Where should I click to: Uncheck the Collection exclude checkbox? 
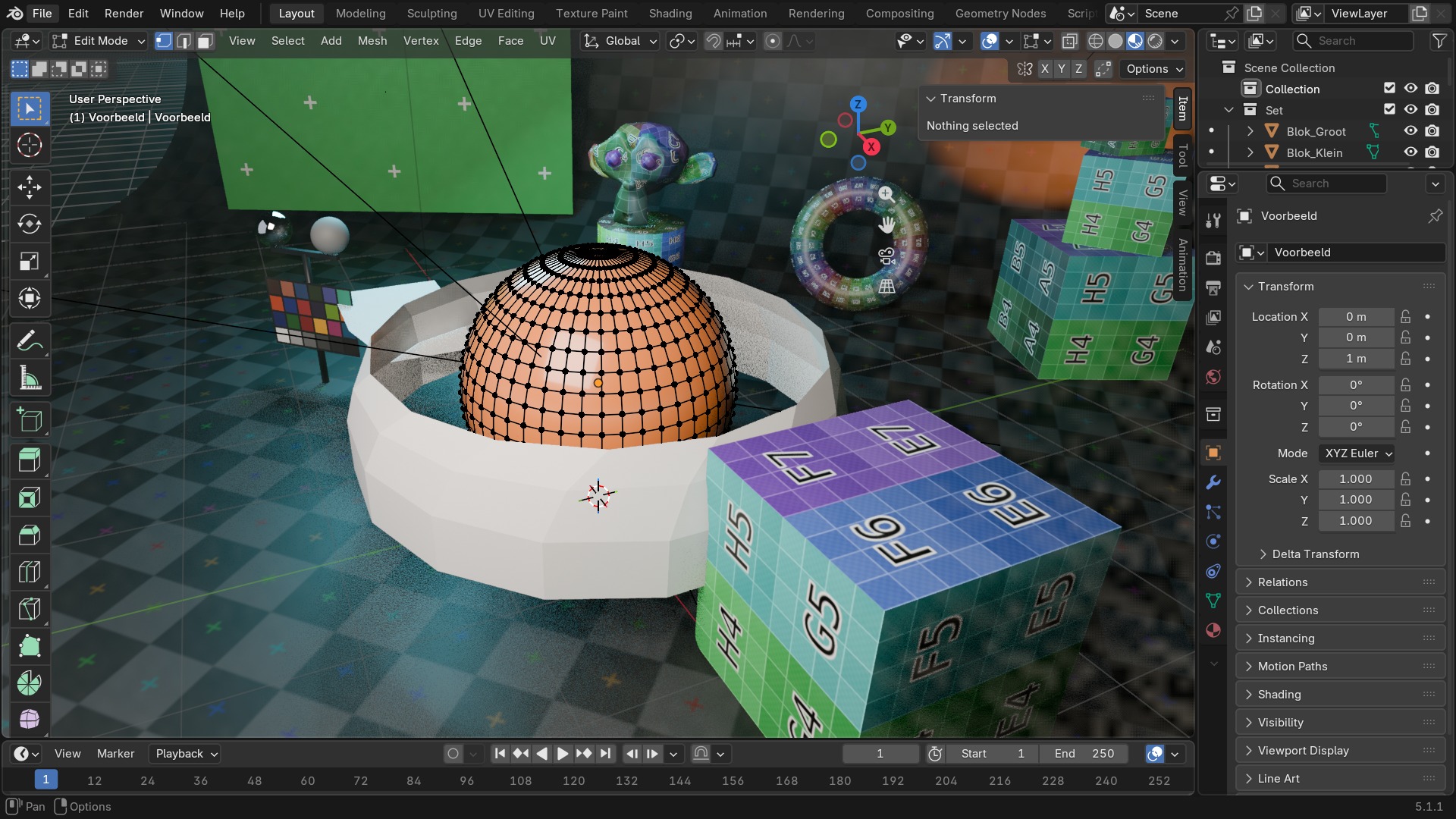click(1389, 89)
